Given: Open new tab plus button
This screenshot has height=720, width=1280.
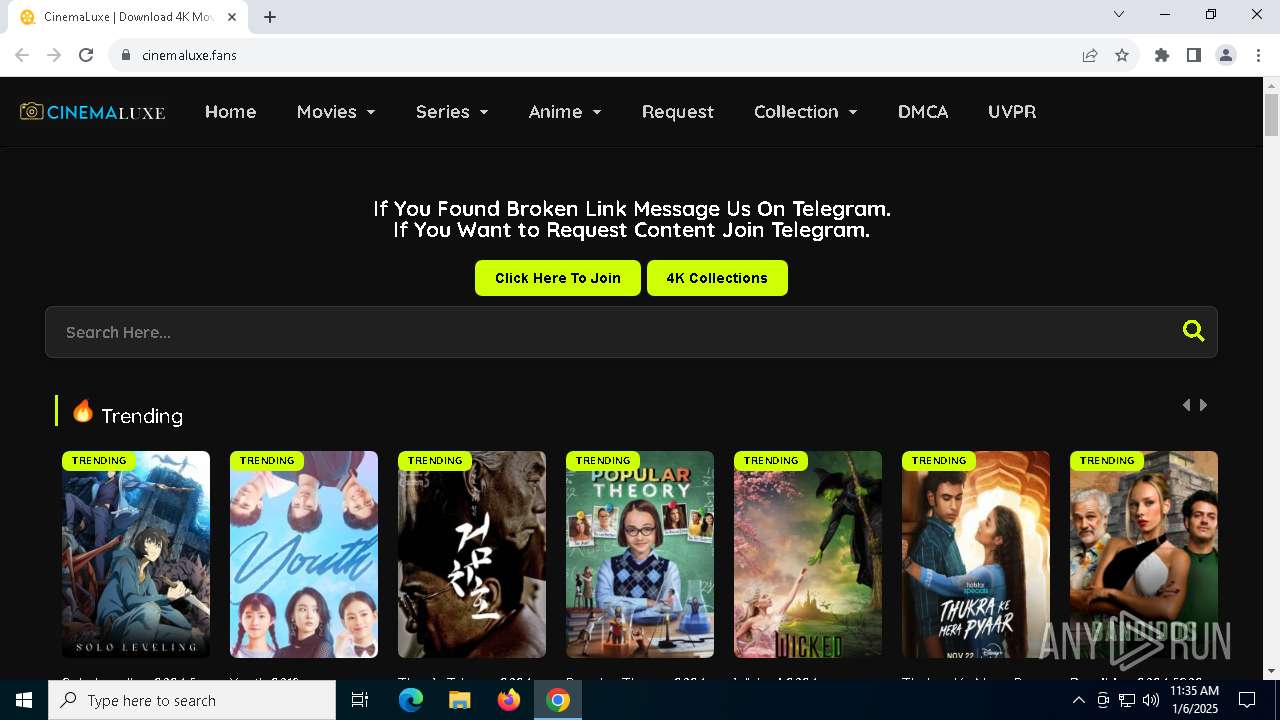Looking at the screenshot, I should pyautogui.click(x=270, y=17).
